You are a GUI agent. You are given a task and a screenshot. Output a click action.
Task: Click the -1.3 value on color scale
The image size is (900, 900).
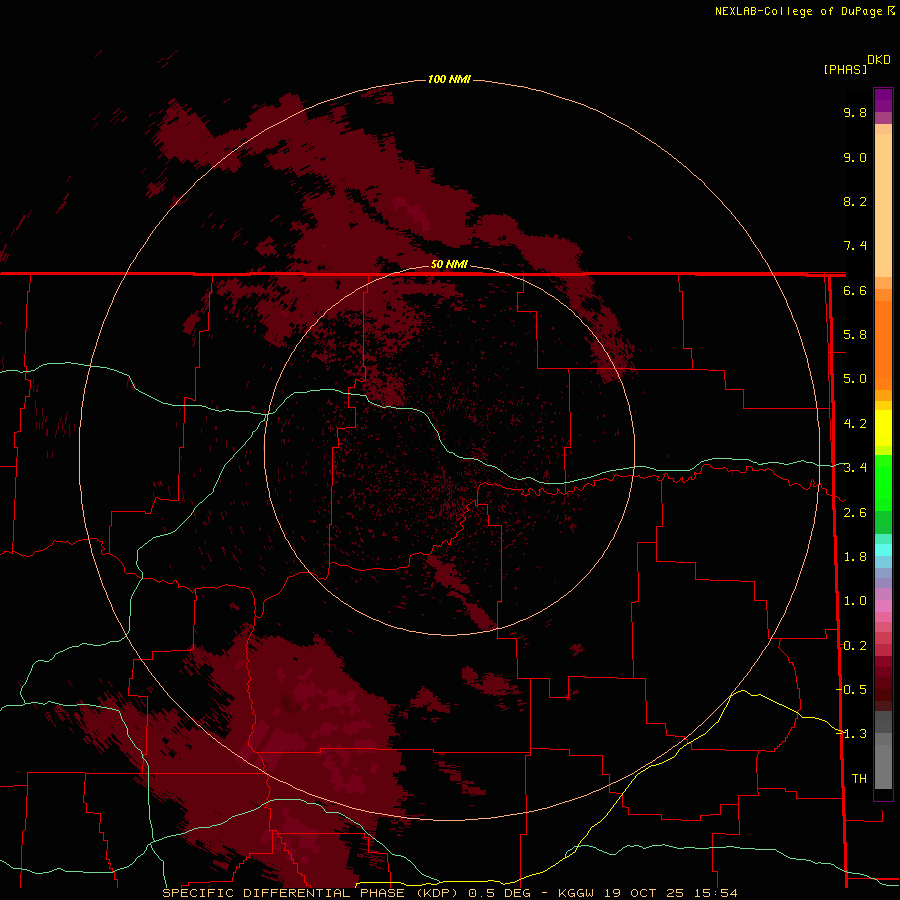852,734
